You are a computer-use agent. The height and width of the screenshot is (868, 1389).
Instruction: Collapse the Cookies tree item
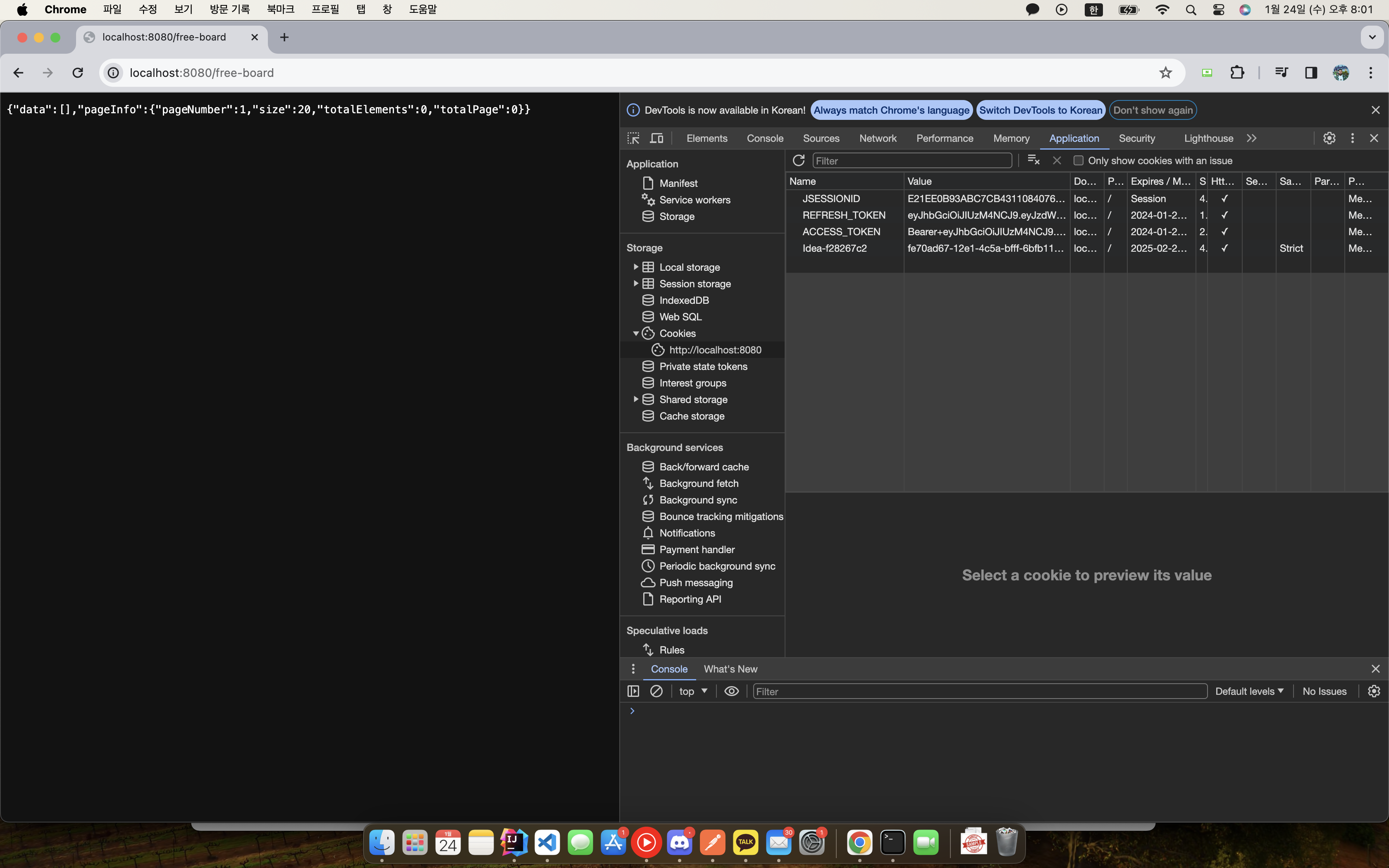(635, 334)
